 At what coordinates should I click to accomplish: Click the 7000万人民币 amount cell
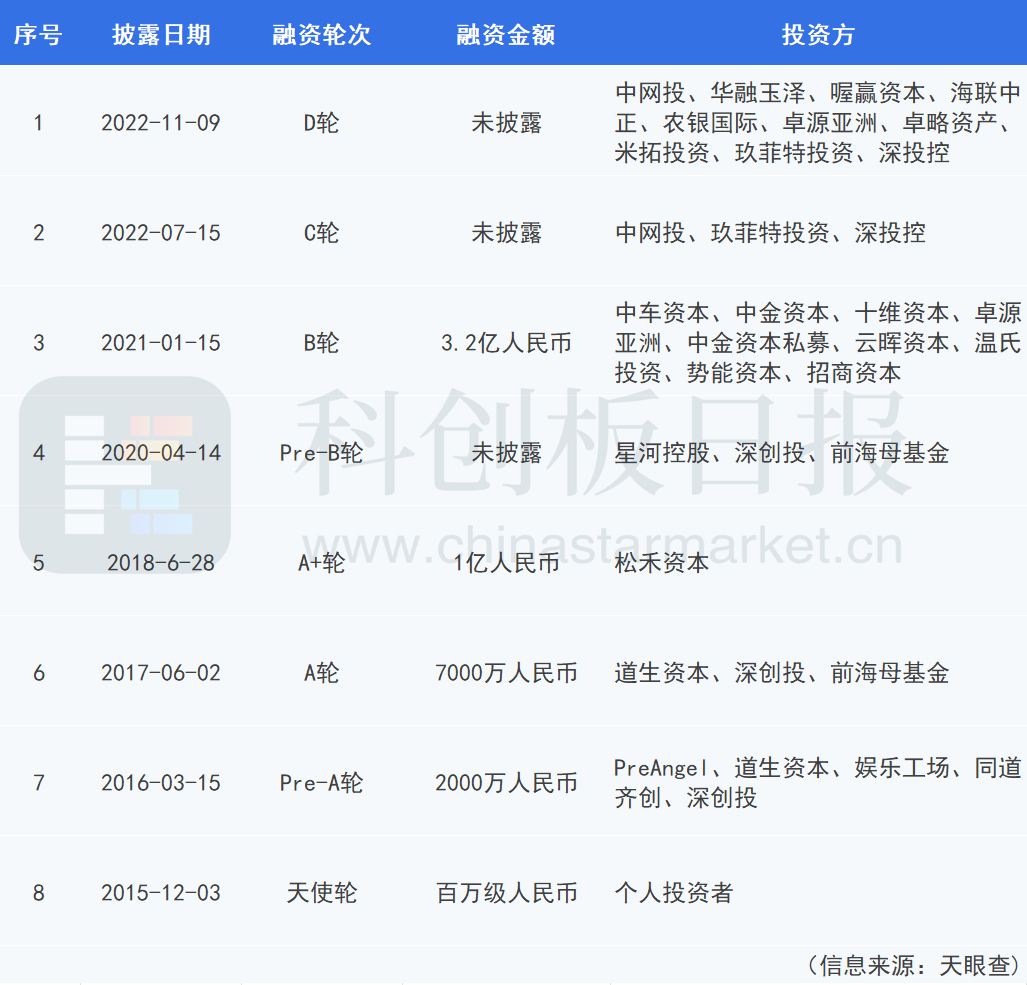coord(506,673)
